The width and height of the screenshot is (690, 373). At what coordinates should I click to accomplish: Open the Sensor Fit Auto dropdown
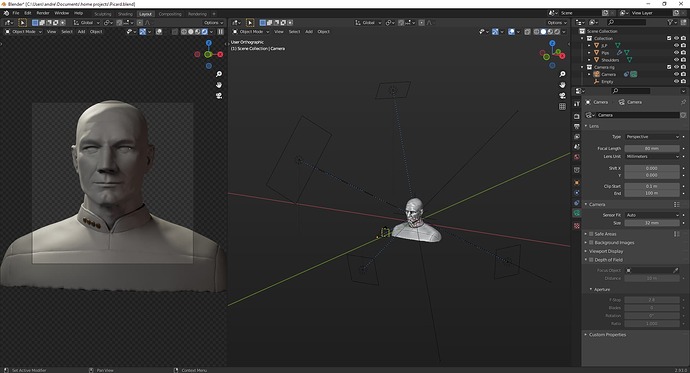point(652,215)
